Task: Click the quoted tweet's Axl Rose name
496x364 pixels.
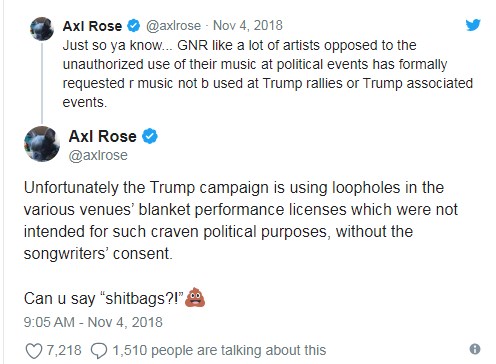Action: (x=92, y=26)
